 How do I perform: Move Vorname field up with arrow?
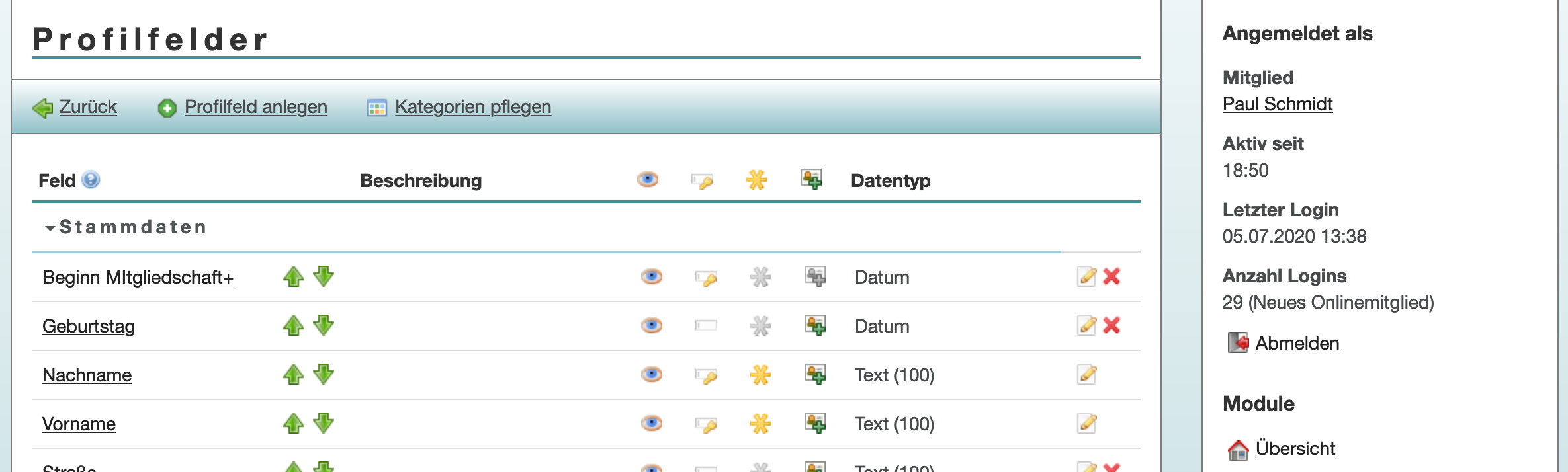tap(293, 424)
